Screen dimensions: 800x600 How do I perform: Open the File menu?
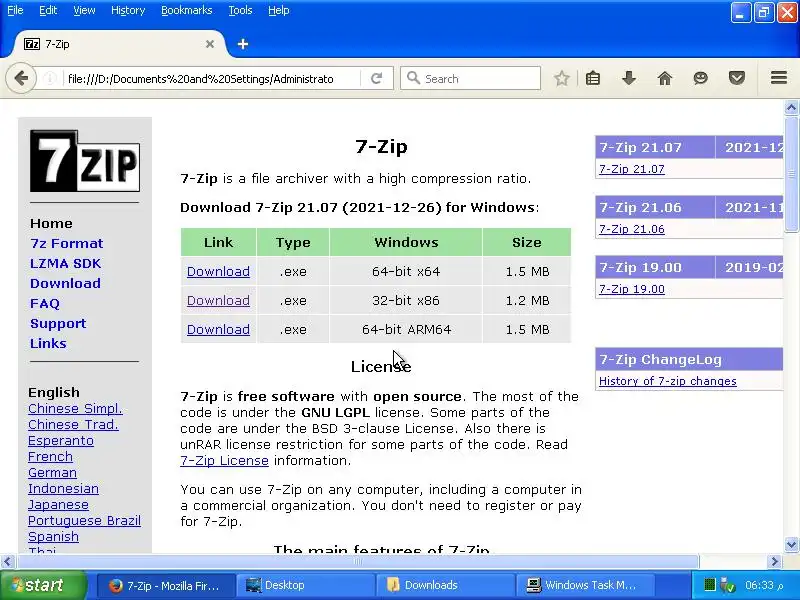[15, 10]
